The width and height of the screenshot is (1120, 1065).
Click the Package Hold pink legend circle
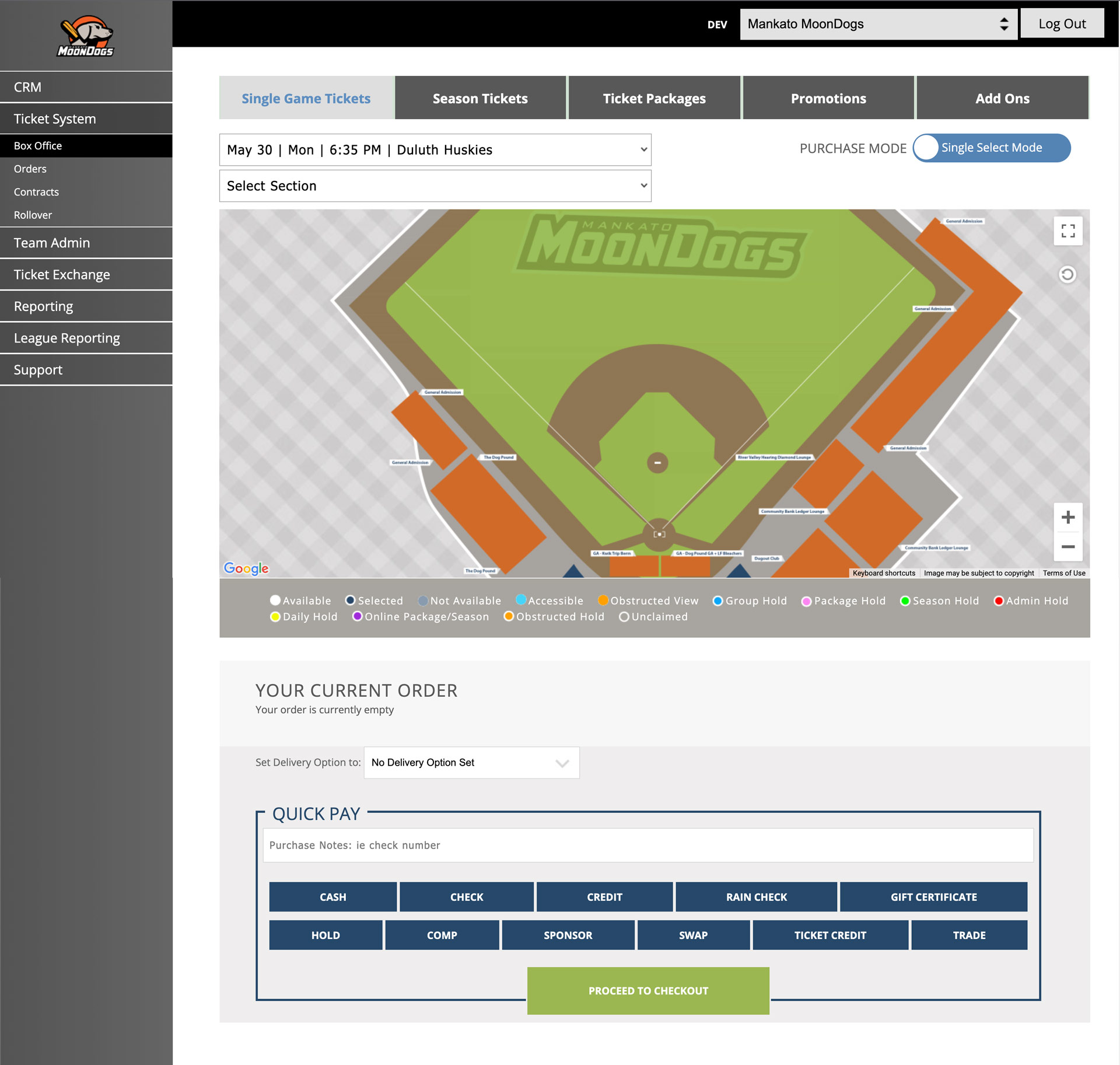click(807, 602)
